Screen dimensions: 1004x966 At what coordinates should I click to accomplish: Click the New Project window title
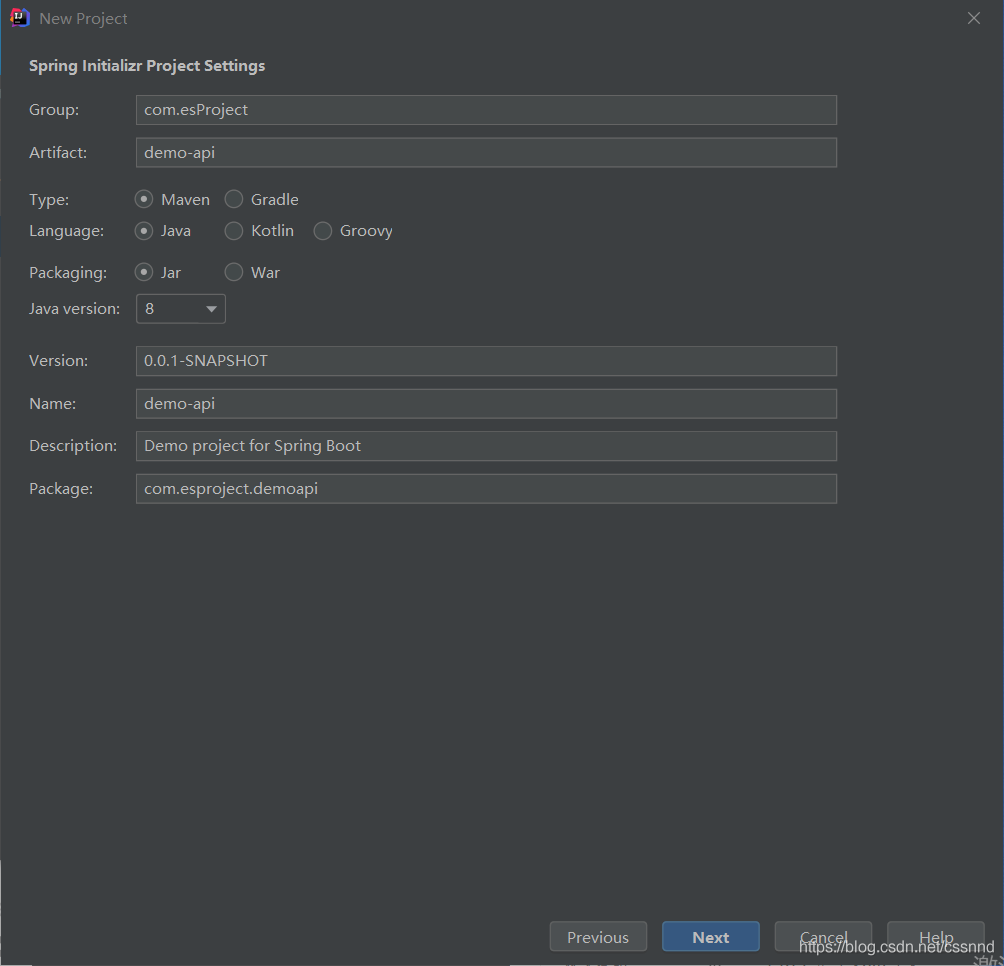point(83,19)
